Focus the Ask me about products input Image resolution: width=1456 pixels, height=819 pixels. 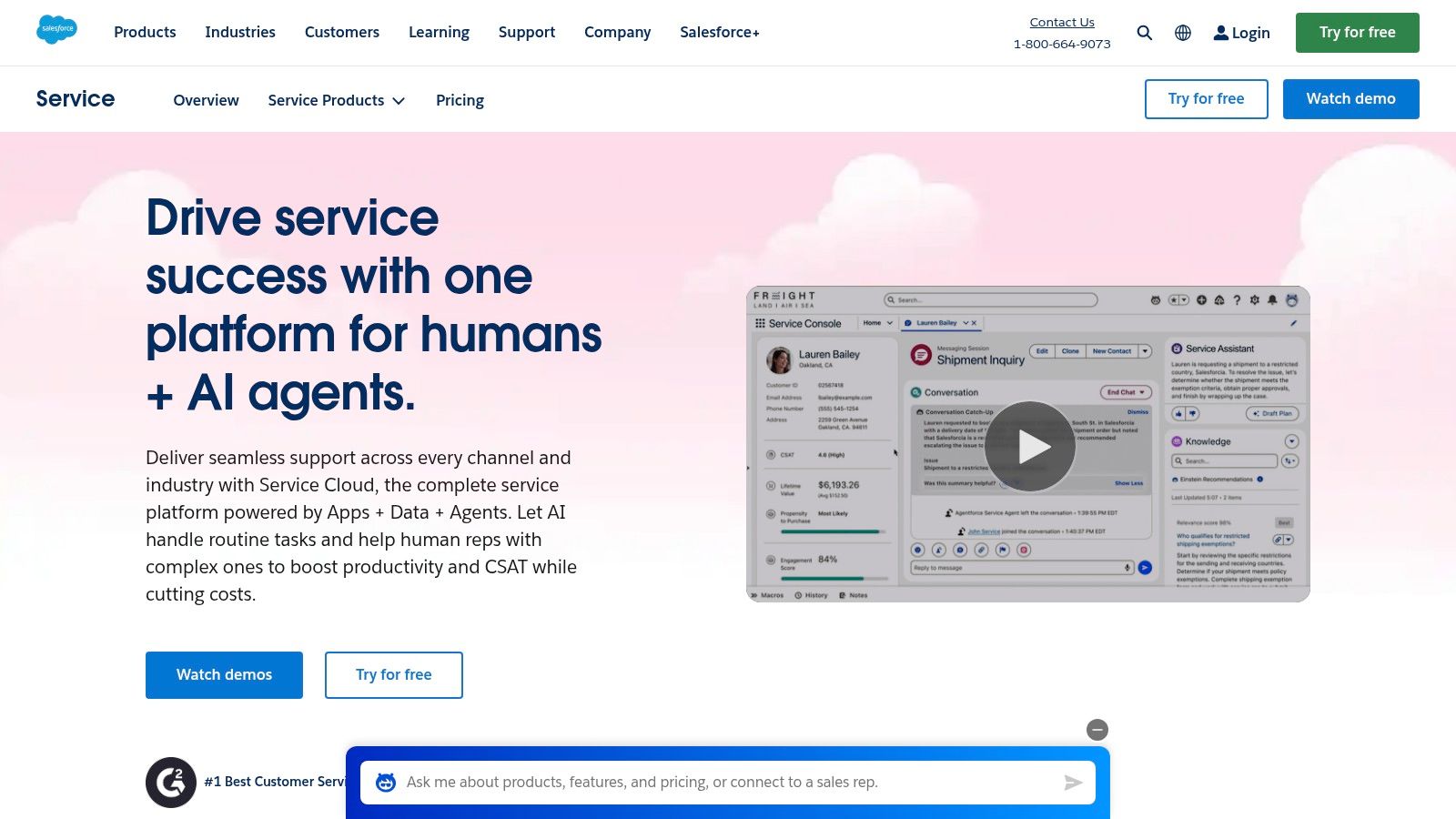pyautogui.click(x=728, y=783)
